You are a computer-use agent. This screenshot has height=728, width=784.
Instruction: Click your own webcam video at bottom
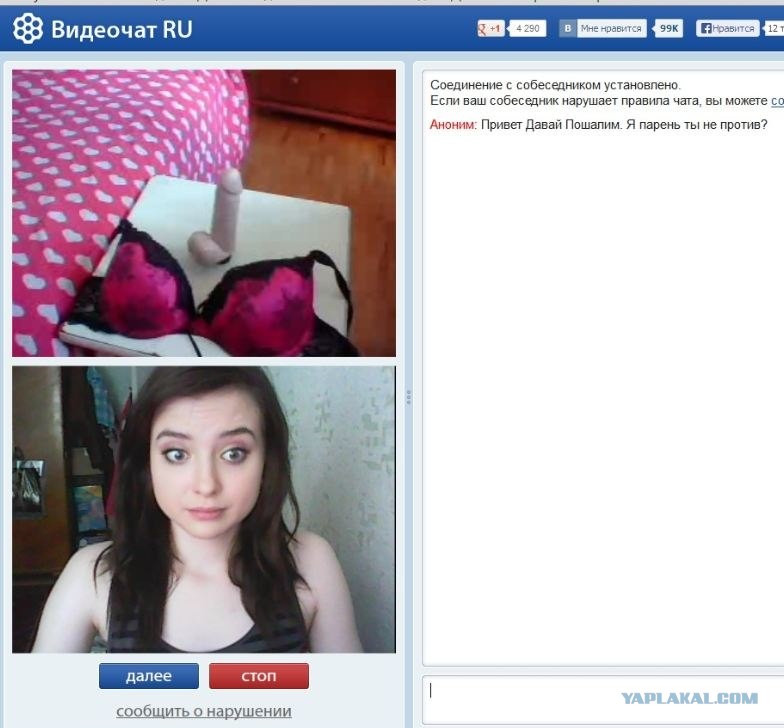[204, 510]
